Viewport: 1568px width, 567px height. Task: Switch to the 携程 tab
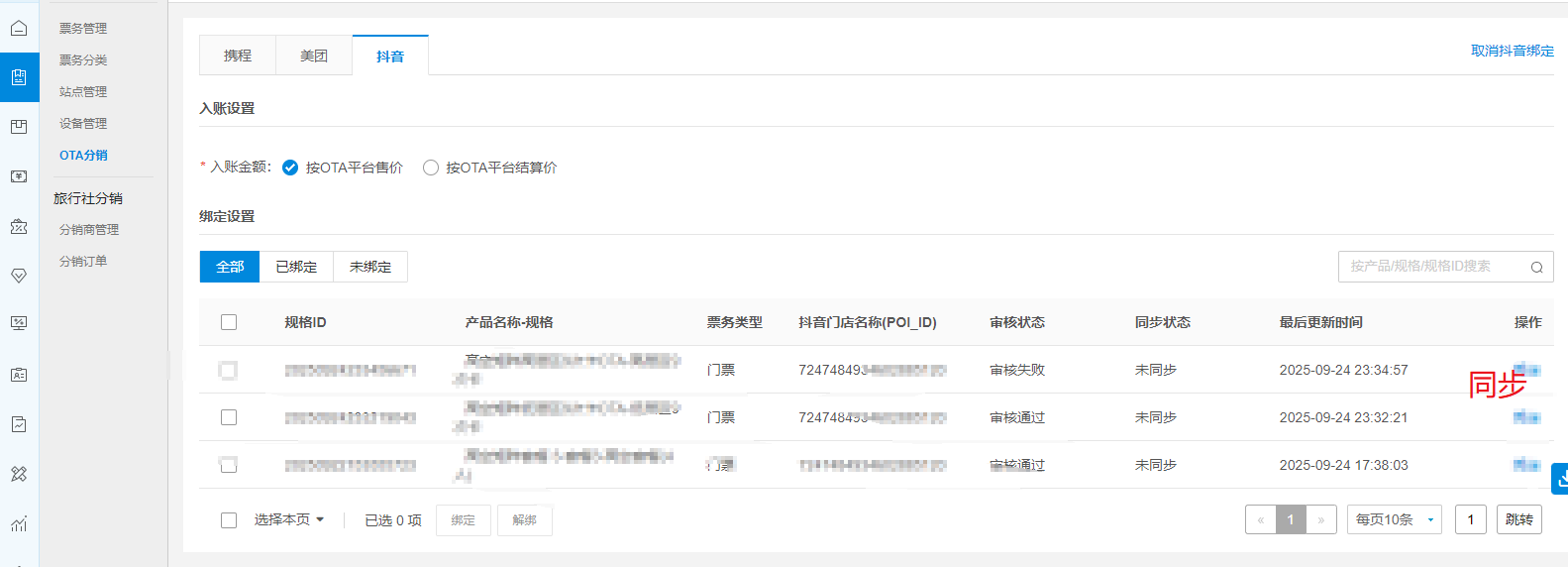238,56
